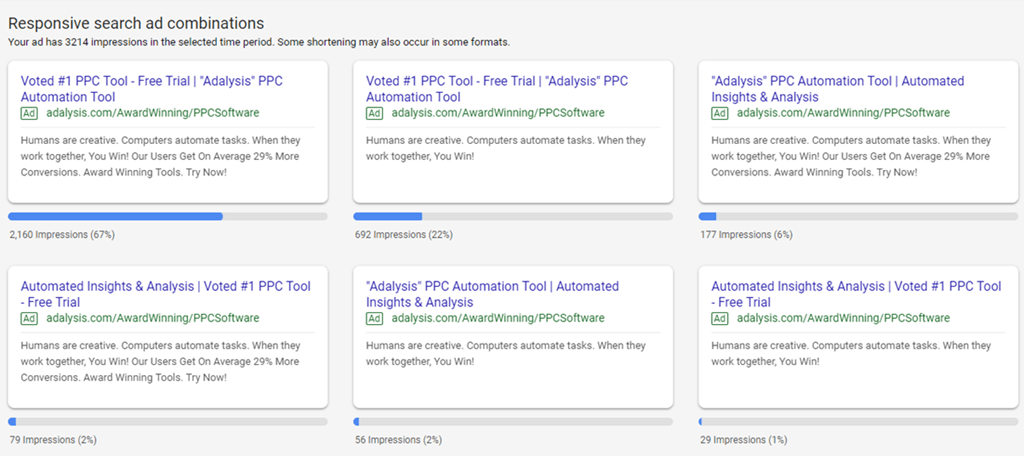Click the progress bar above 177 Impressions (6%)
This screenshot has height=456, width=1024.
pos(858,216)
